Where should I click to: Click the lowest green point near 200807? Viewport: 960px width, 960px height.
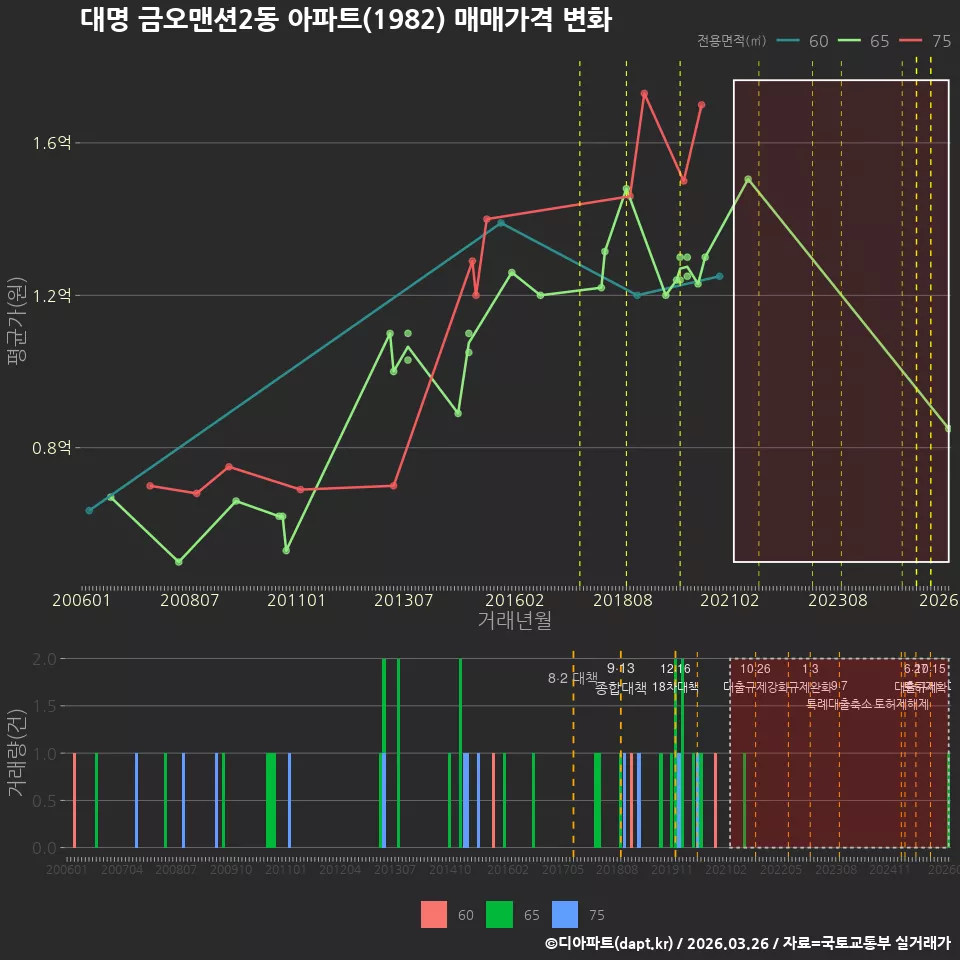[x=179, y=561]
